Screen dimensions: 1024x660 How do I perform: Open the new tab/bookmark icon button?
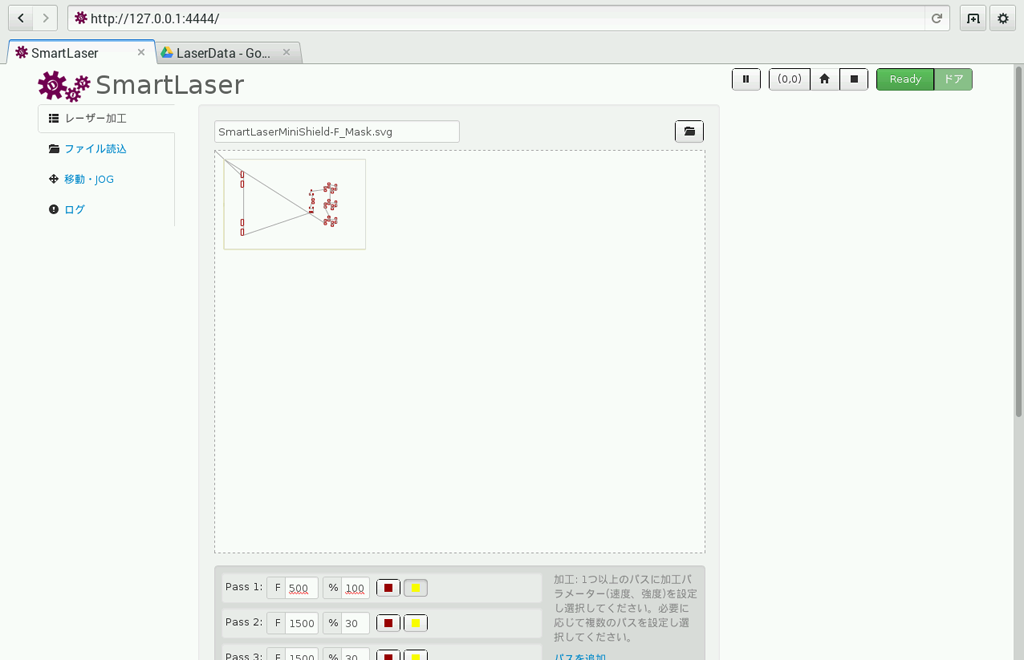pyautogui.click(x=973, y=18)
